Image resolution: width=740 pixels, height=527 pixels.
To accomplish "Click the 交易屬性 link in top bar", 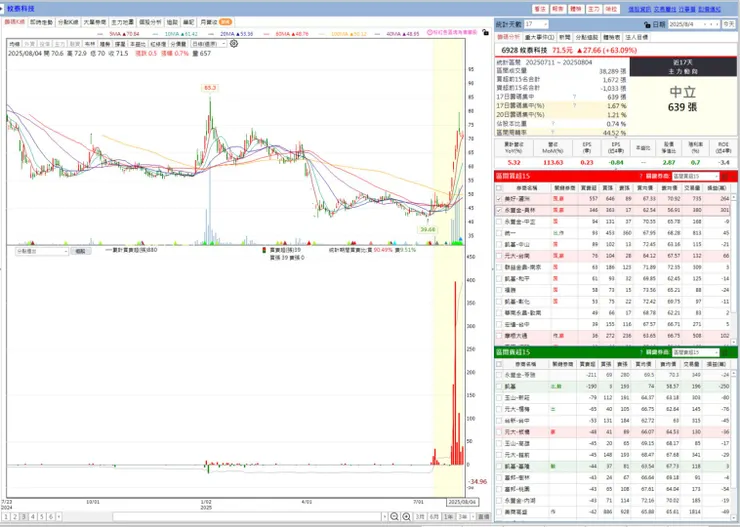I will (x=664, y=9).
